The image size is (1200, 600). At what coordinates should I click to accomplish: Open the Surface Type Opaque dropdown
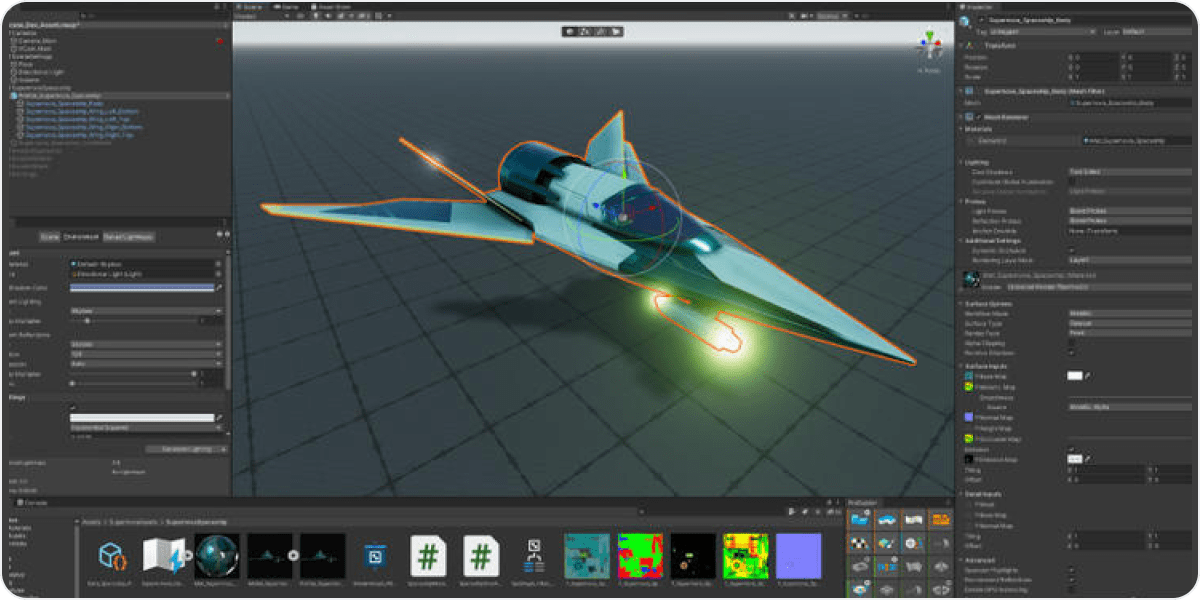click(1130, 323)
